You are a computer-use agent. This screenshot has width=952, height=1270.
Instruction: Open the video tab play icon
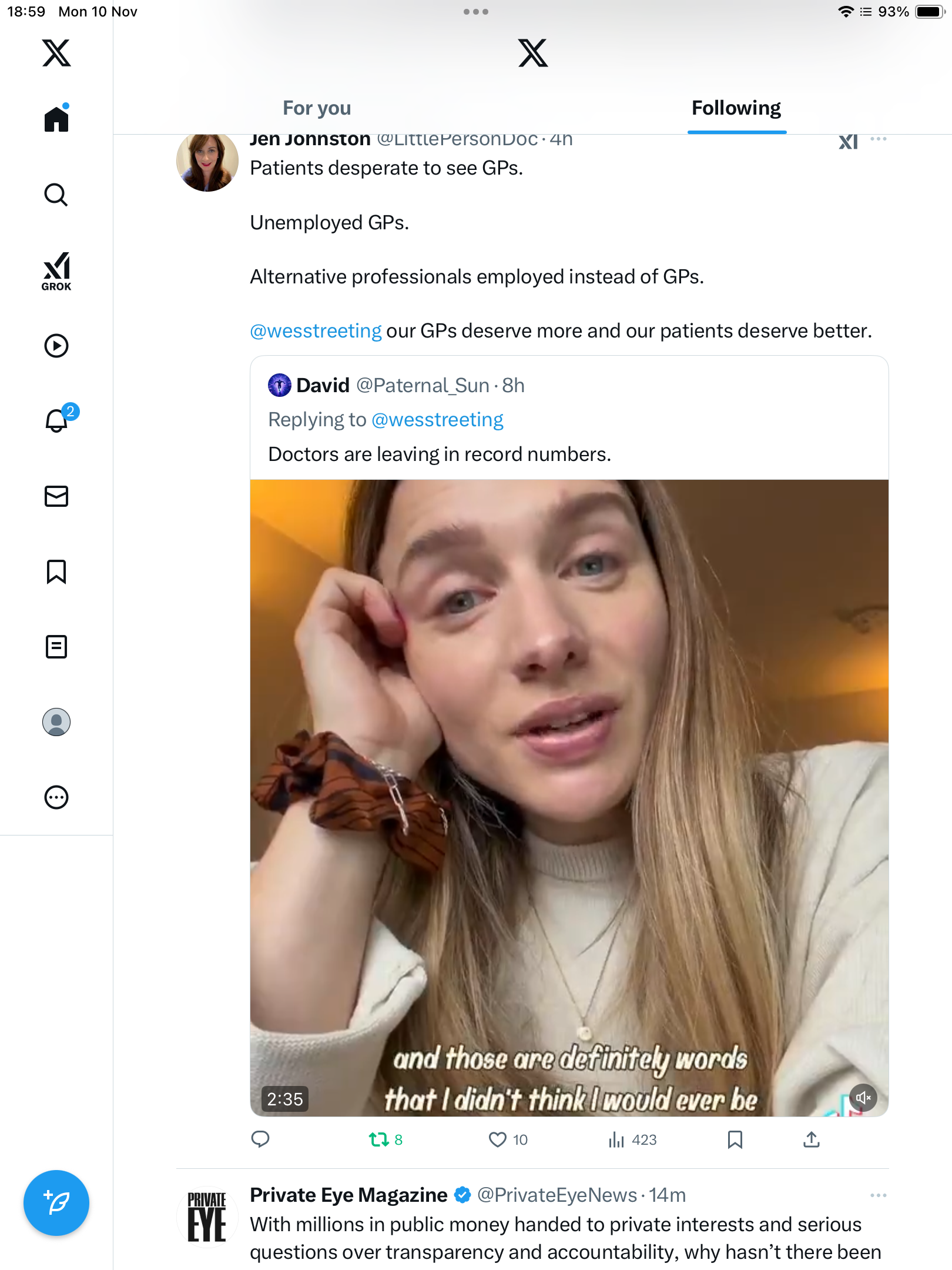tap(56, 346)
